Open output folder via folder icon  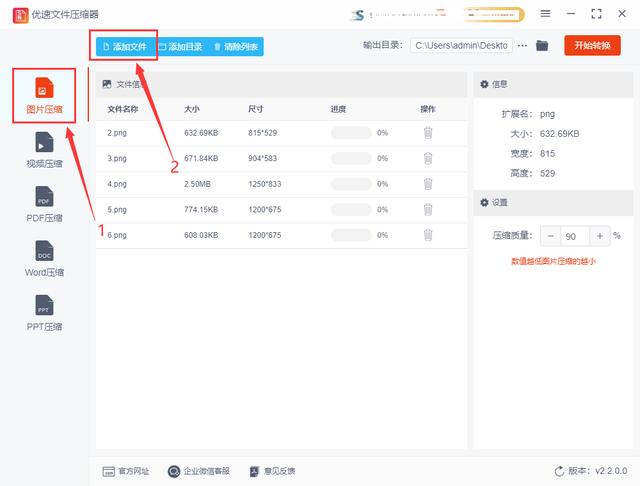pos(542,45)
